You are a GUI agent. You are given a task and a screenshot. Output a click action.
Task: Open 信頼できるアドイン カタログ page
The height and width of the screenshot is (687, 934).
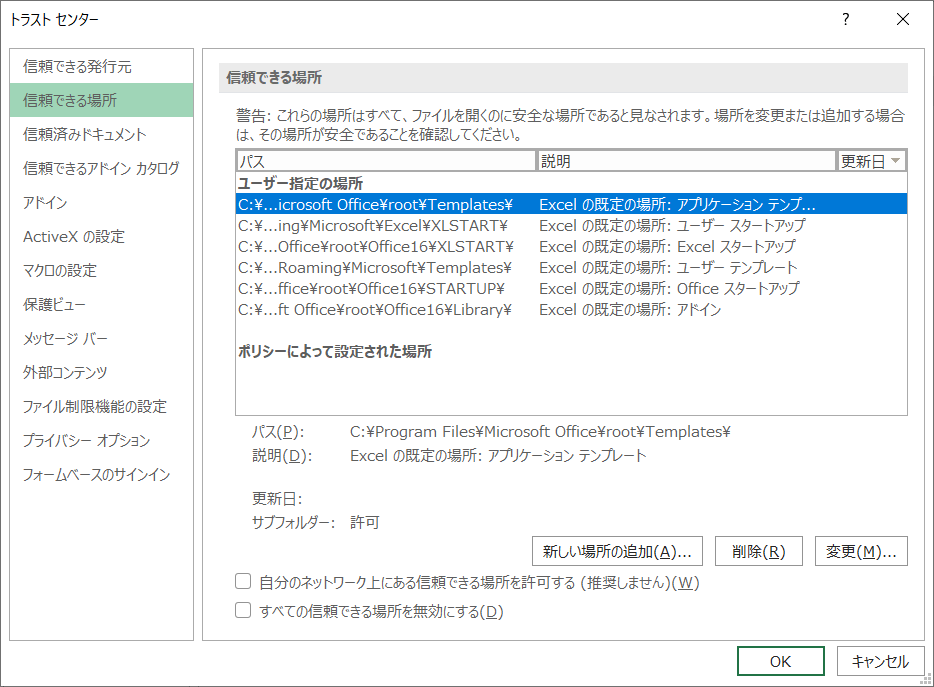(101, 168)
